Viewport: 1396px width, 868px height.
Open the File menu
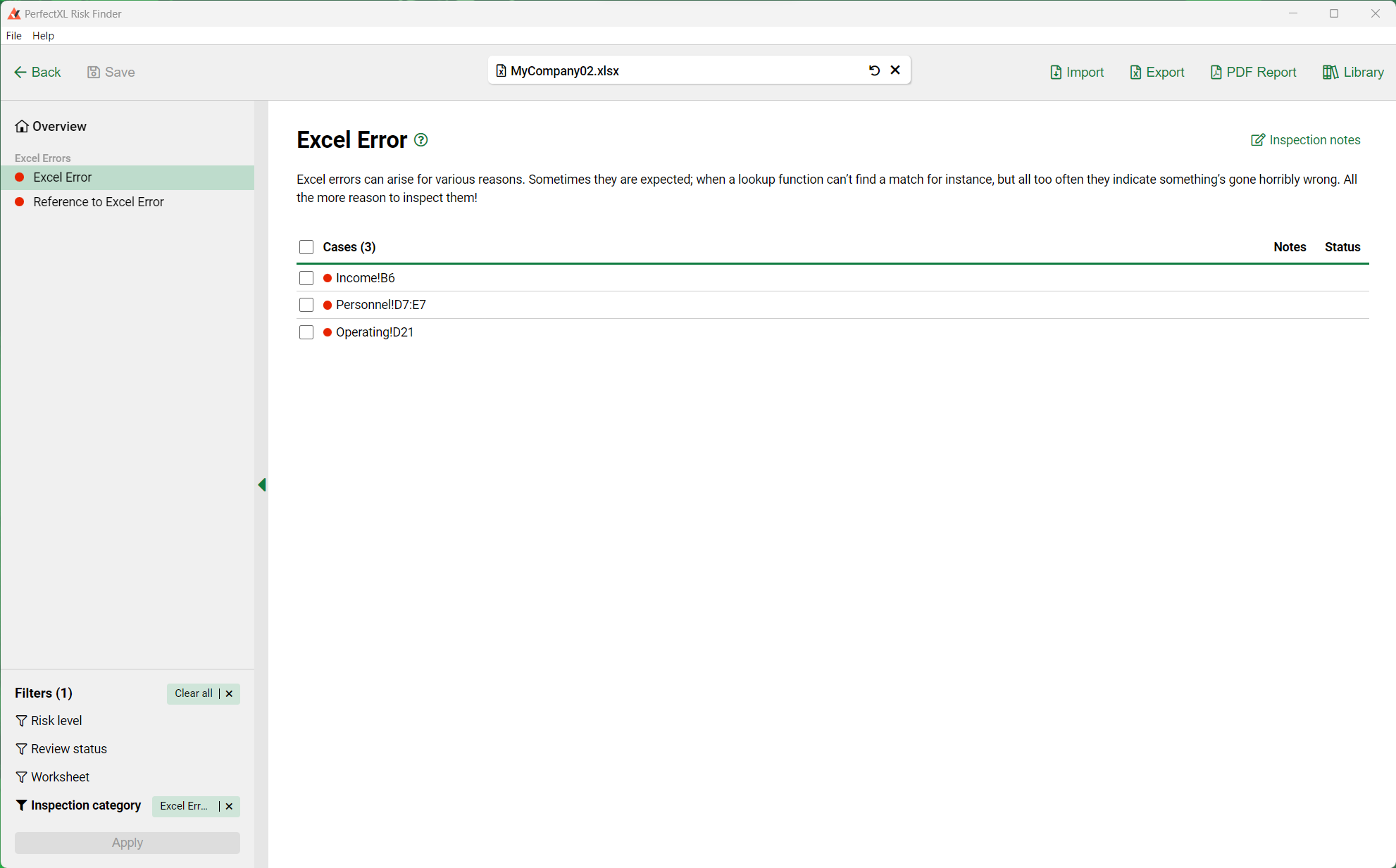pyautogui.click(x=14, y=35)
